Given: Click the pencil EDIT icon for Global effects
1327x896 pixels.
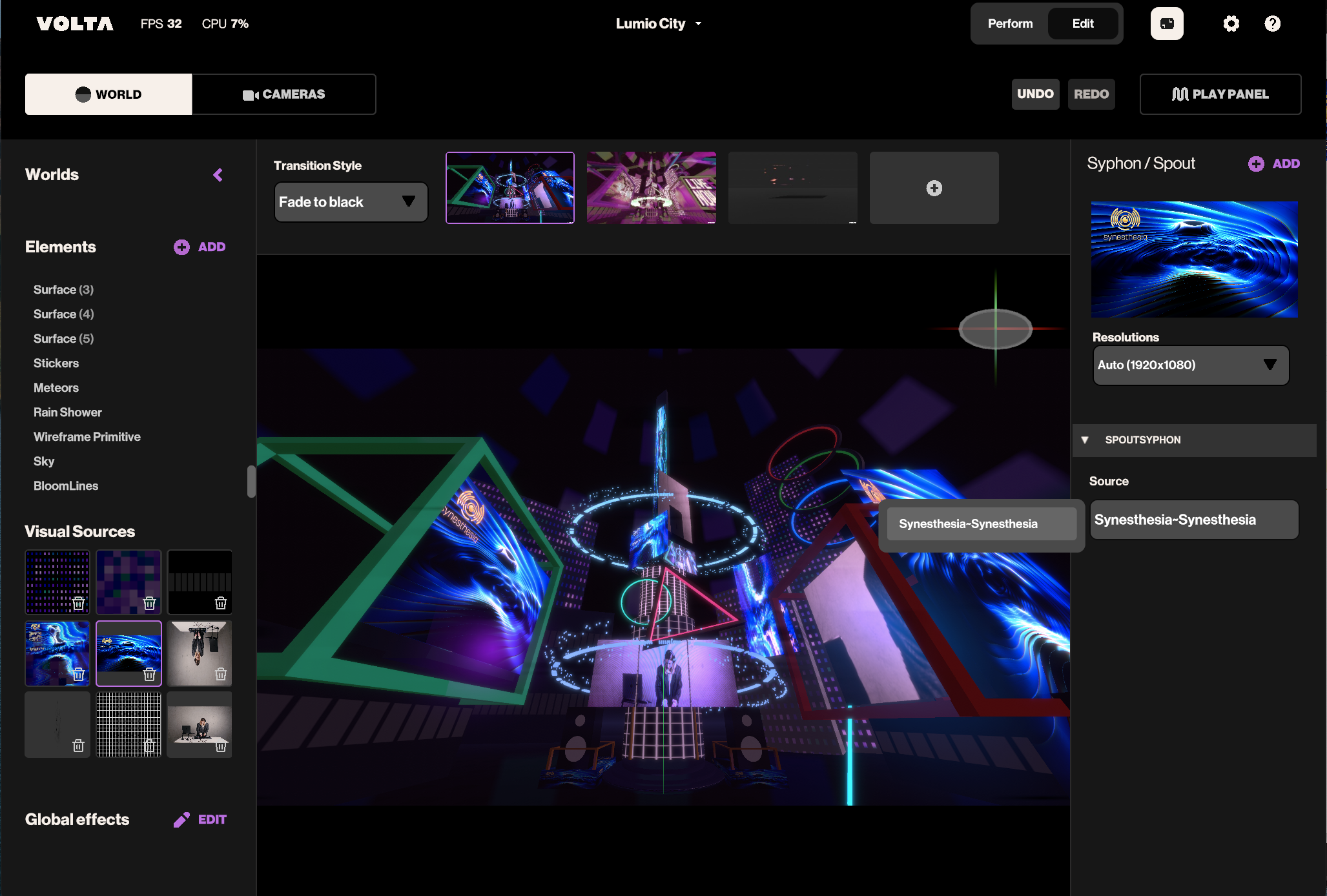Looking at the screenshot, I should click(182, 819).
